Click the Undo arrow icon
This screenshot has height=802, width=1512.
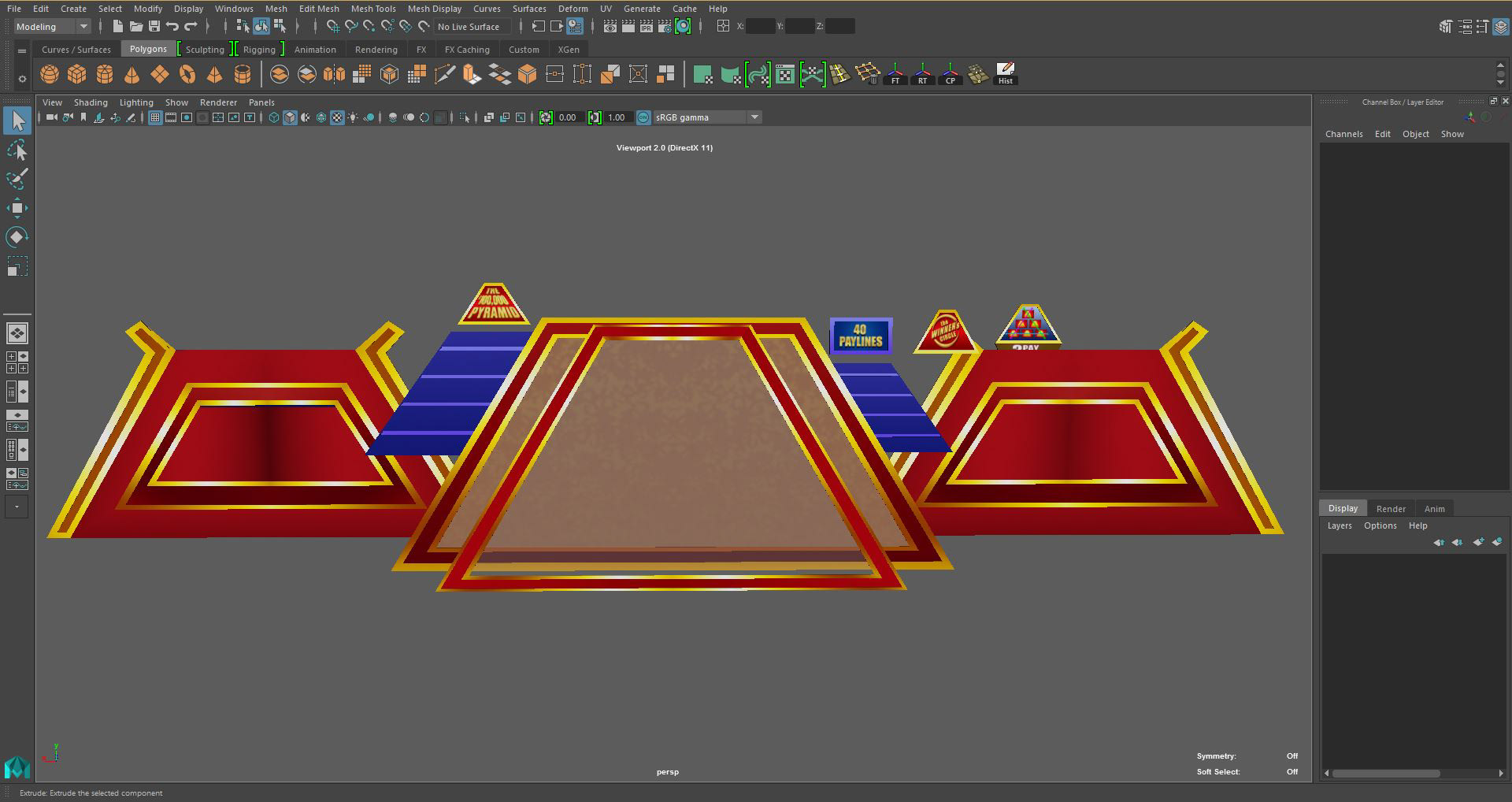point(172,27)
